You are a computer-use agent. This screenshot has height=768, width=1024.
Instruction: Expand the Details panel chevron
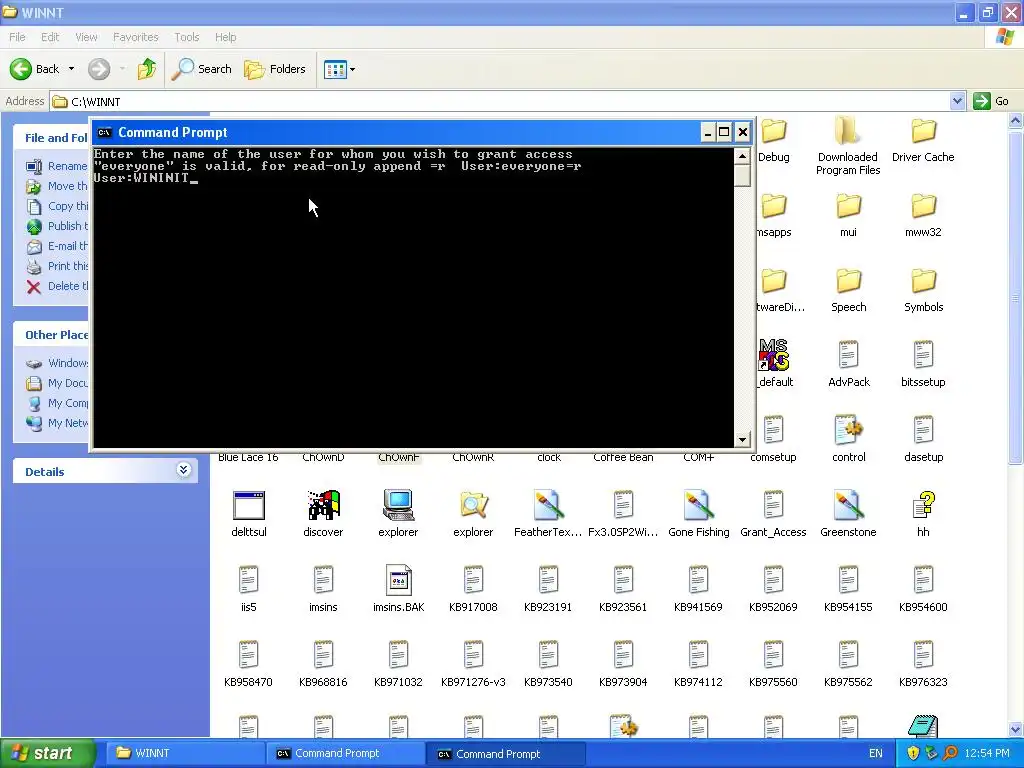coord(184,470)
